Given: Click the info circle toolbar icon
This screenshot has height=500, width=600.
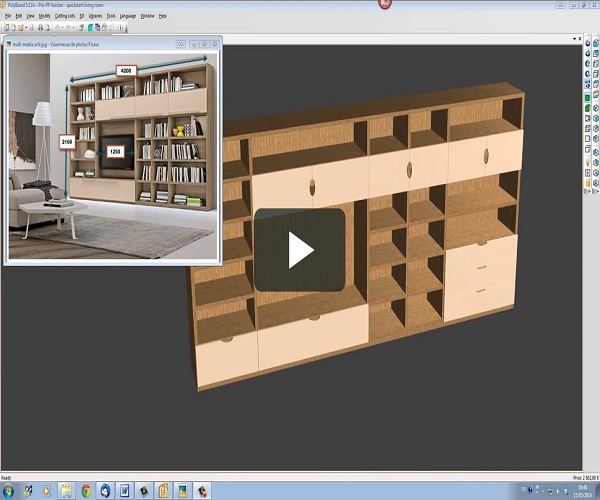Looking at the screenshot, I should tap(121, 28).
